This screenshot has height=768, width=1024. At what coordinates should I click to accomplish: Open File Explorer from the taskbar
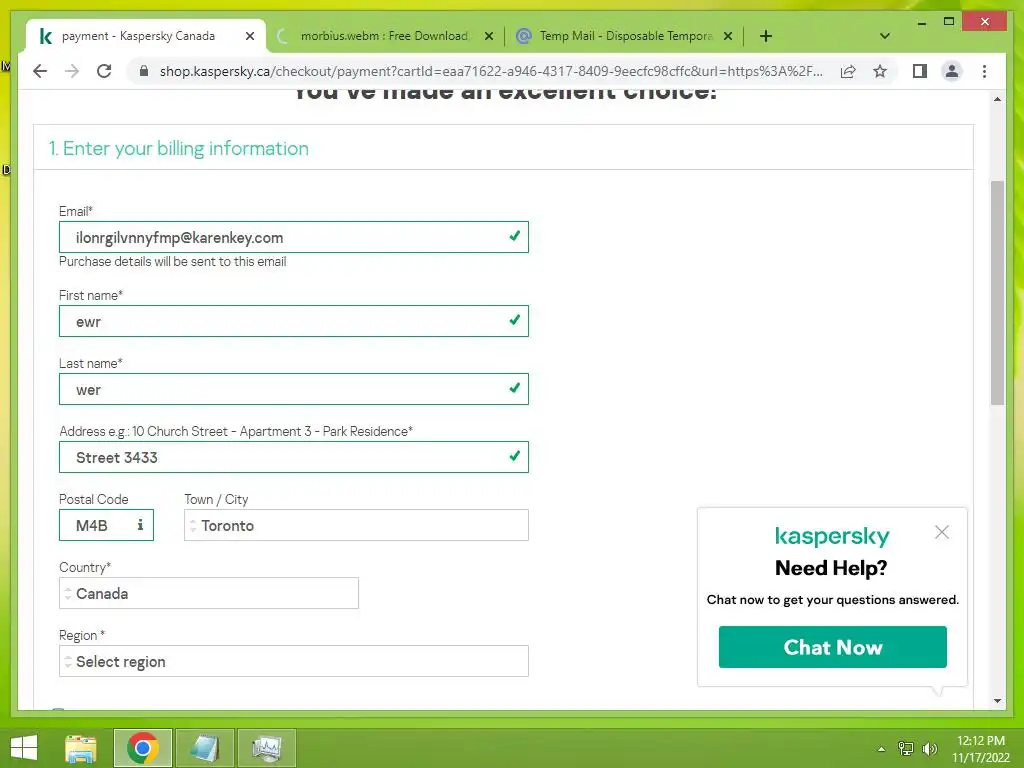pos(81,748)
